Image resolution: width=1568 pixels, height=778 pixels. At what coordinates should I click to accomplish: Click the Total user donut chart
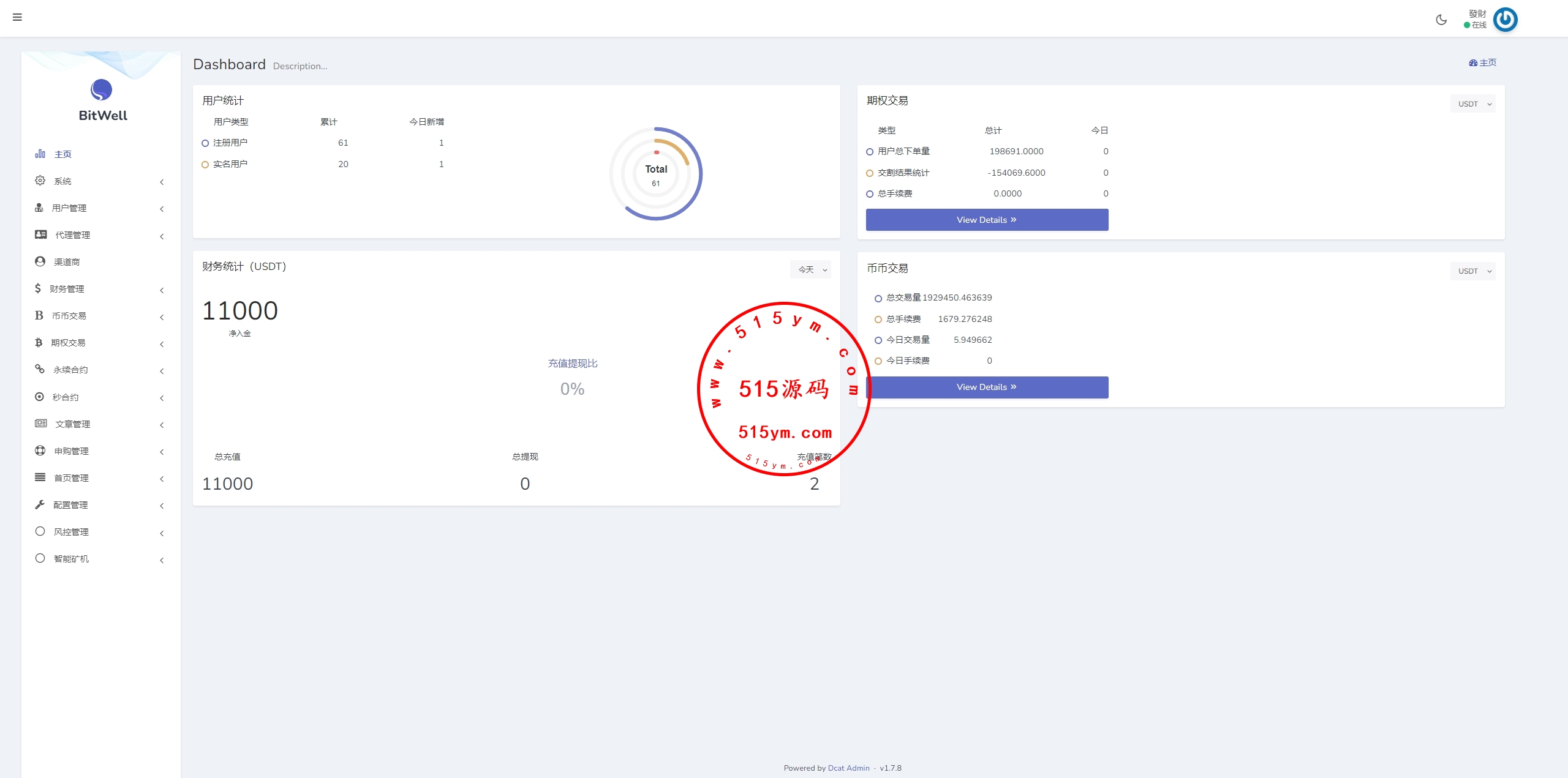point(656,174)
